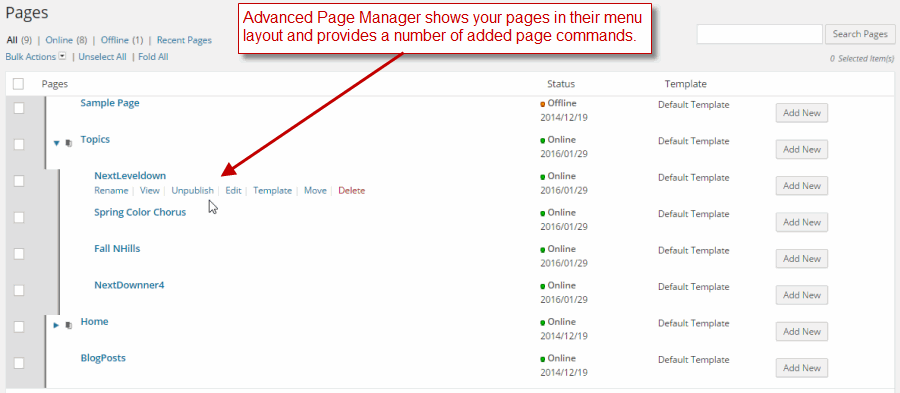The width and height of the screenshot is (900, 393).
Task: Unpublish the NextLeveldown page
Action: (x=193, y=190)
